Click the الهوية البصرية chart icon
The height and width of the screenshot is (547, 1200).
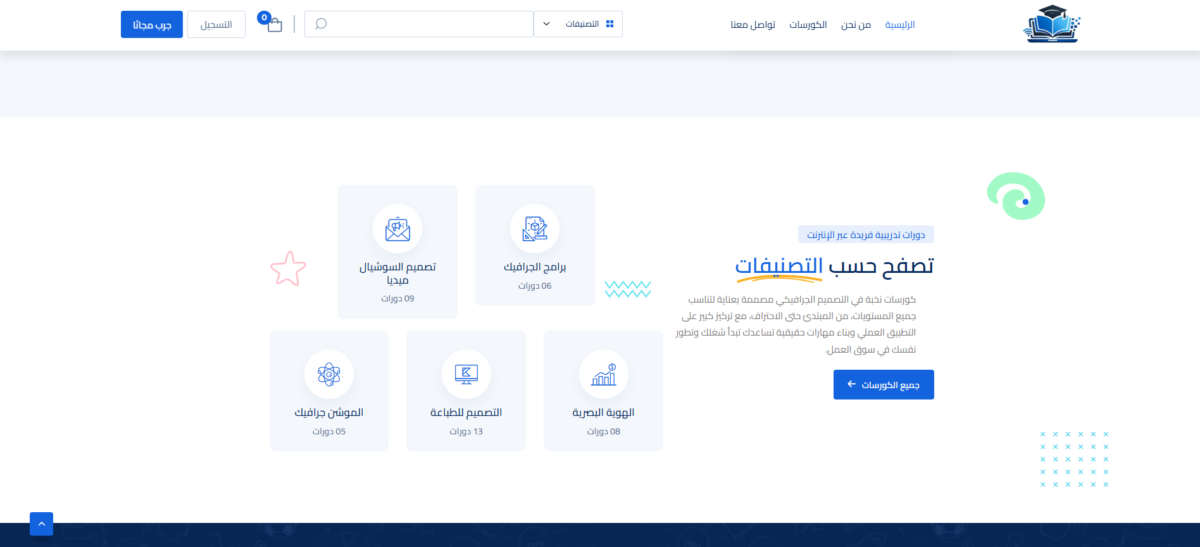coord(604,375)
